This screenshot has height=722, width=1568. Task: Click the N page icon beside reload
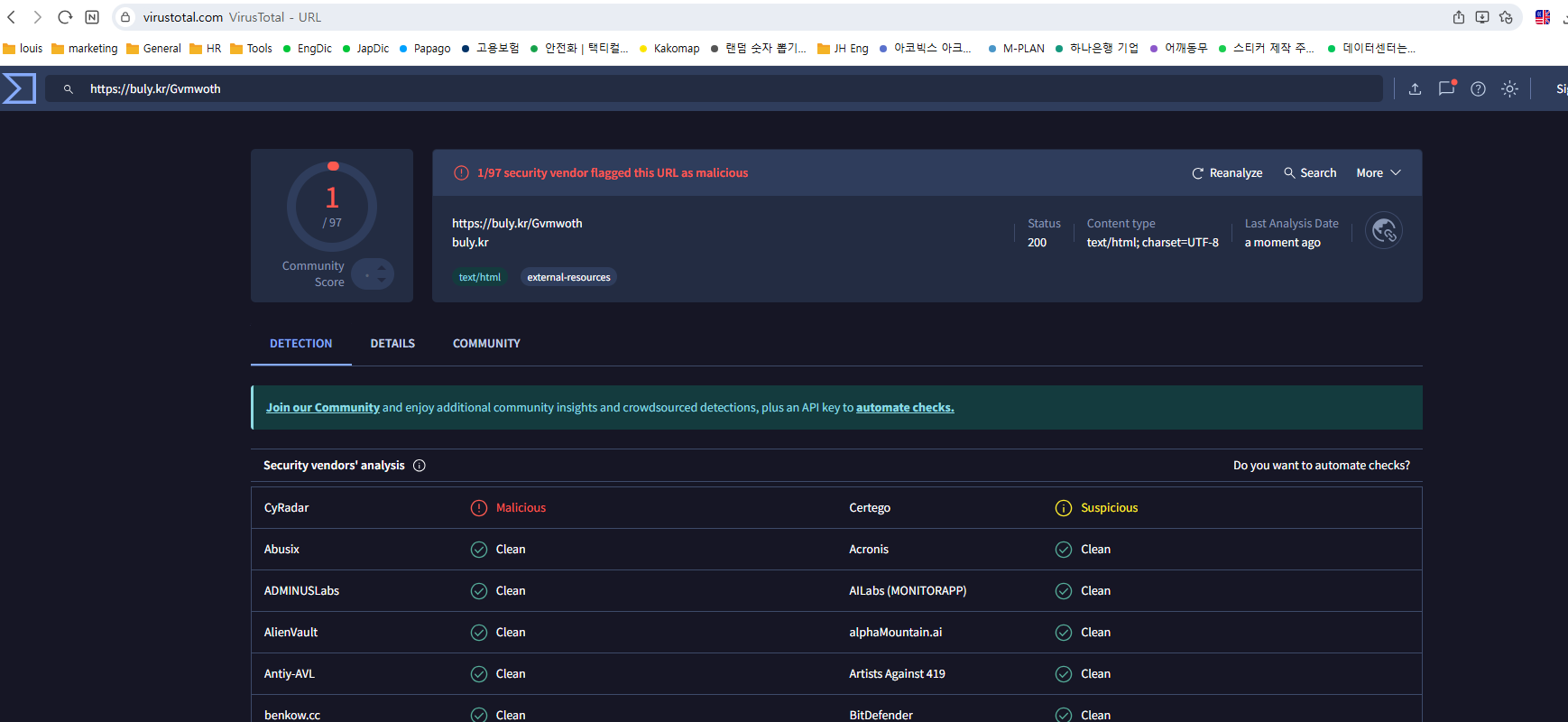(92, 17)
